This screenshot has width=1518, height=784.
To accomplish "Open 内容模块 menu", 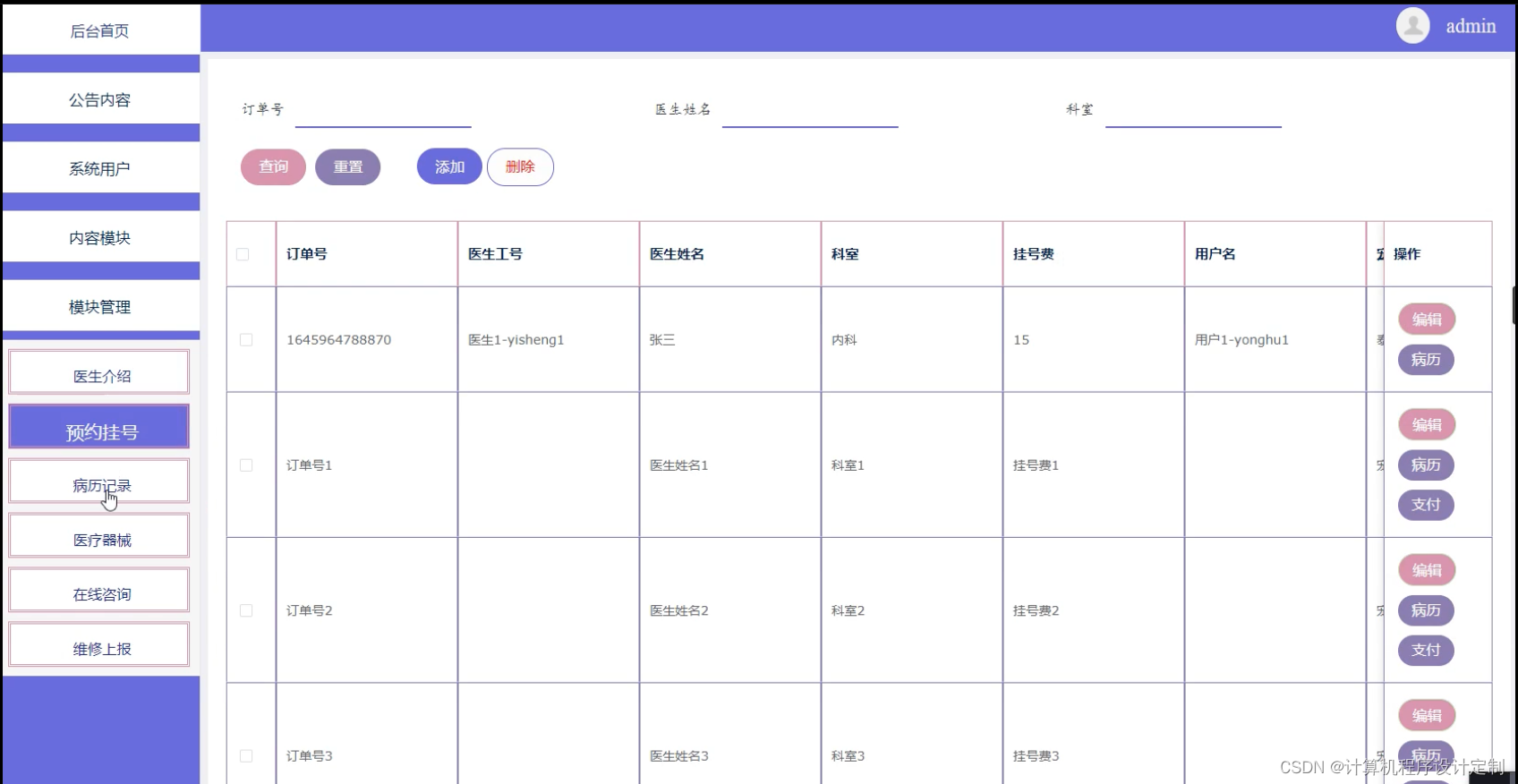I will pyautogui.click(x=100, y=237).
